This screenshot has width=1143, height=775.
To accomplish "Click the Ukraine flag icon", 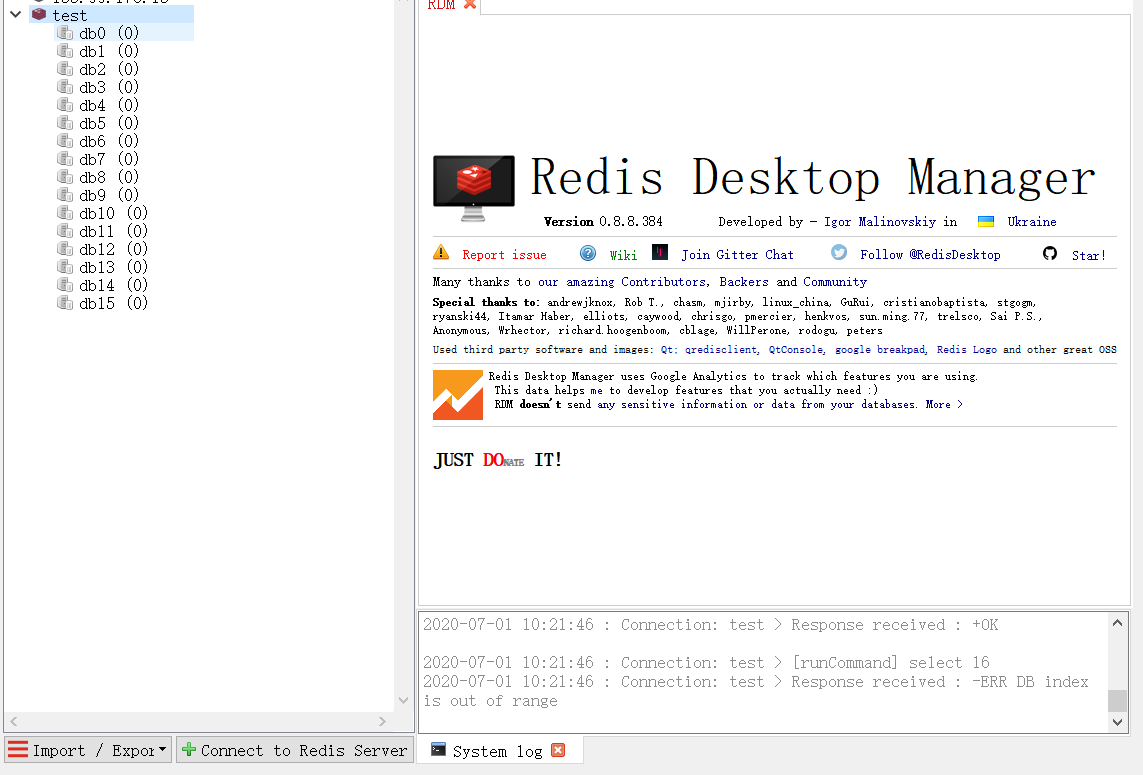I will pos(986,222).
